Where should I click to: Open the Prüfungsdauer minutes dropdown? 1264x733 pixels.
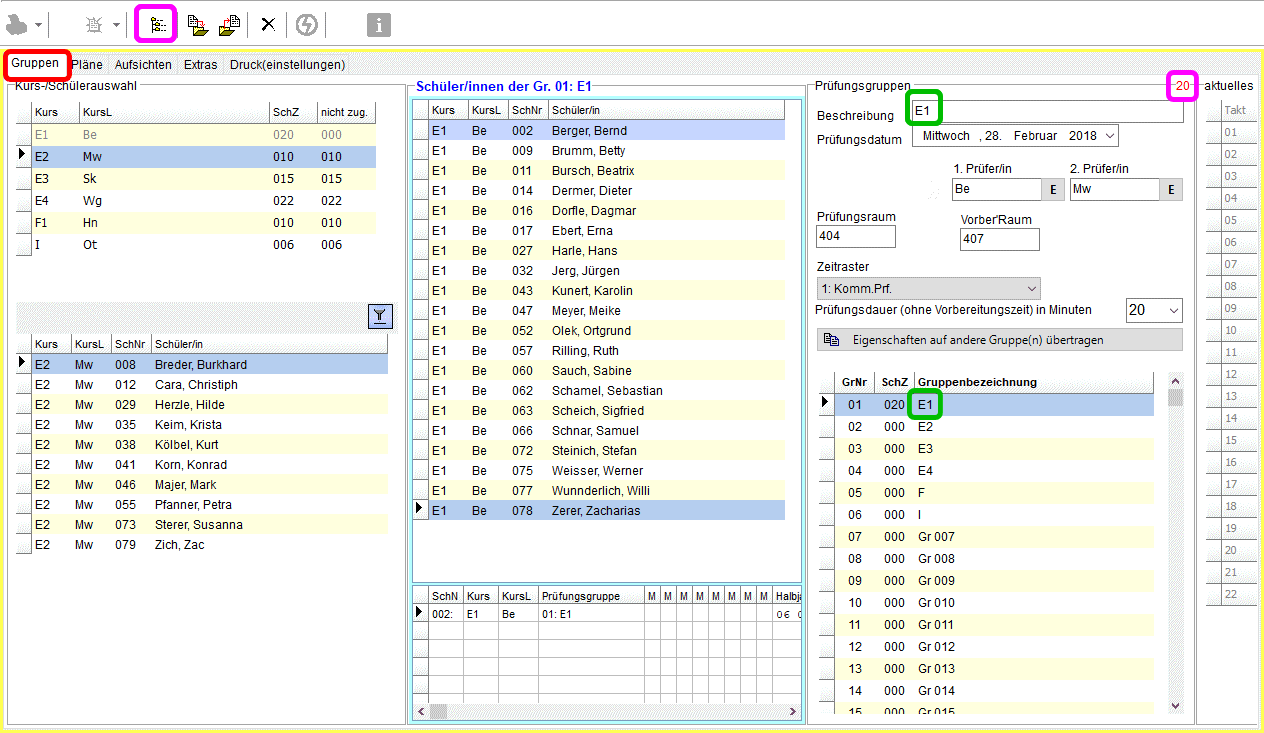(1172, 311)
